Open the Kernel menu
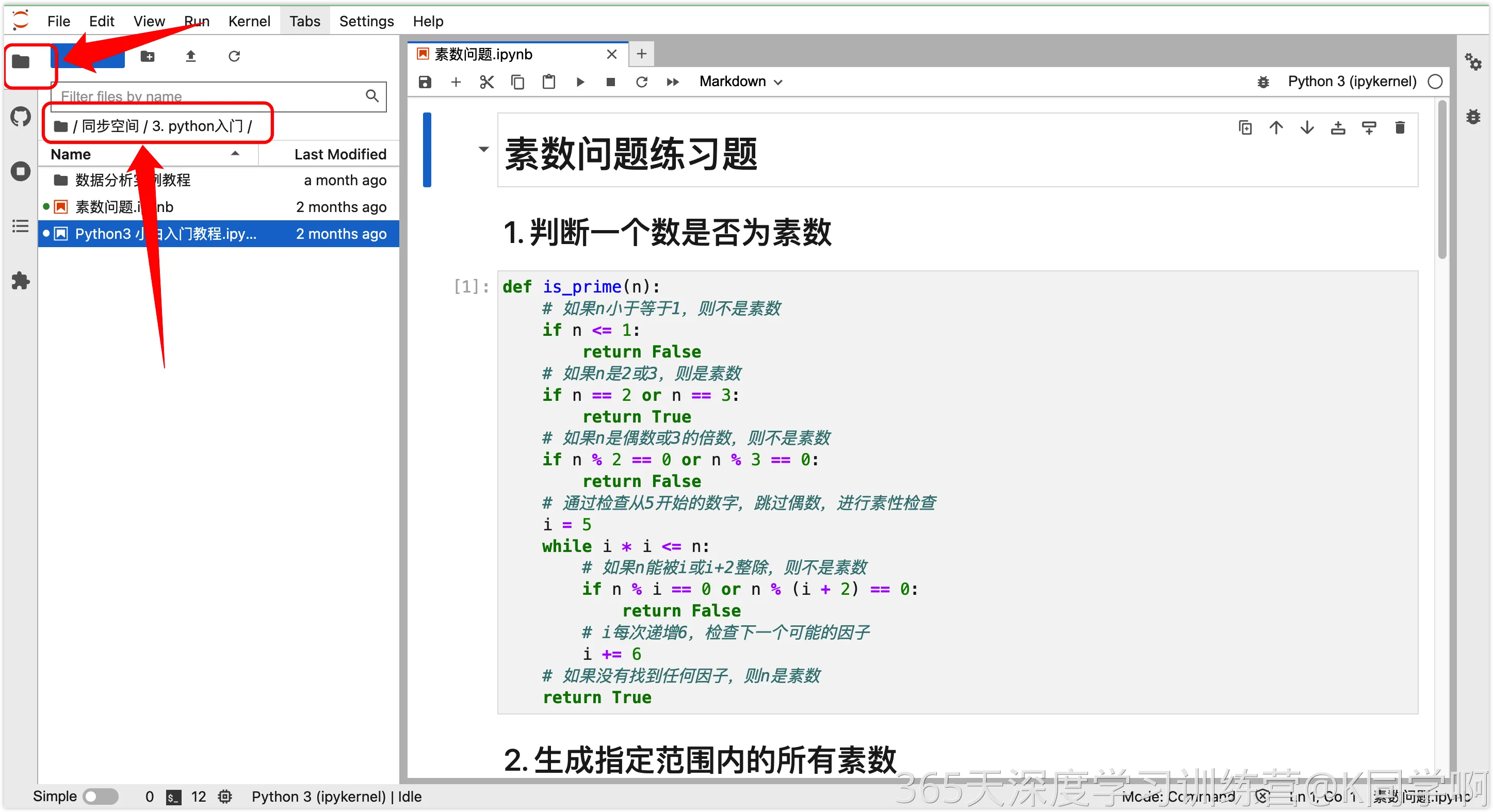 (x=249, y=22)
